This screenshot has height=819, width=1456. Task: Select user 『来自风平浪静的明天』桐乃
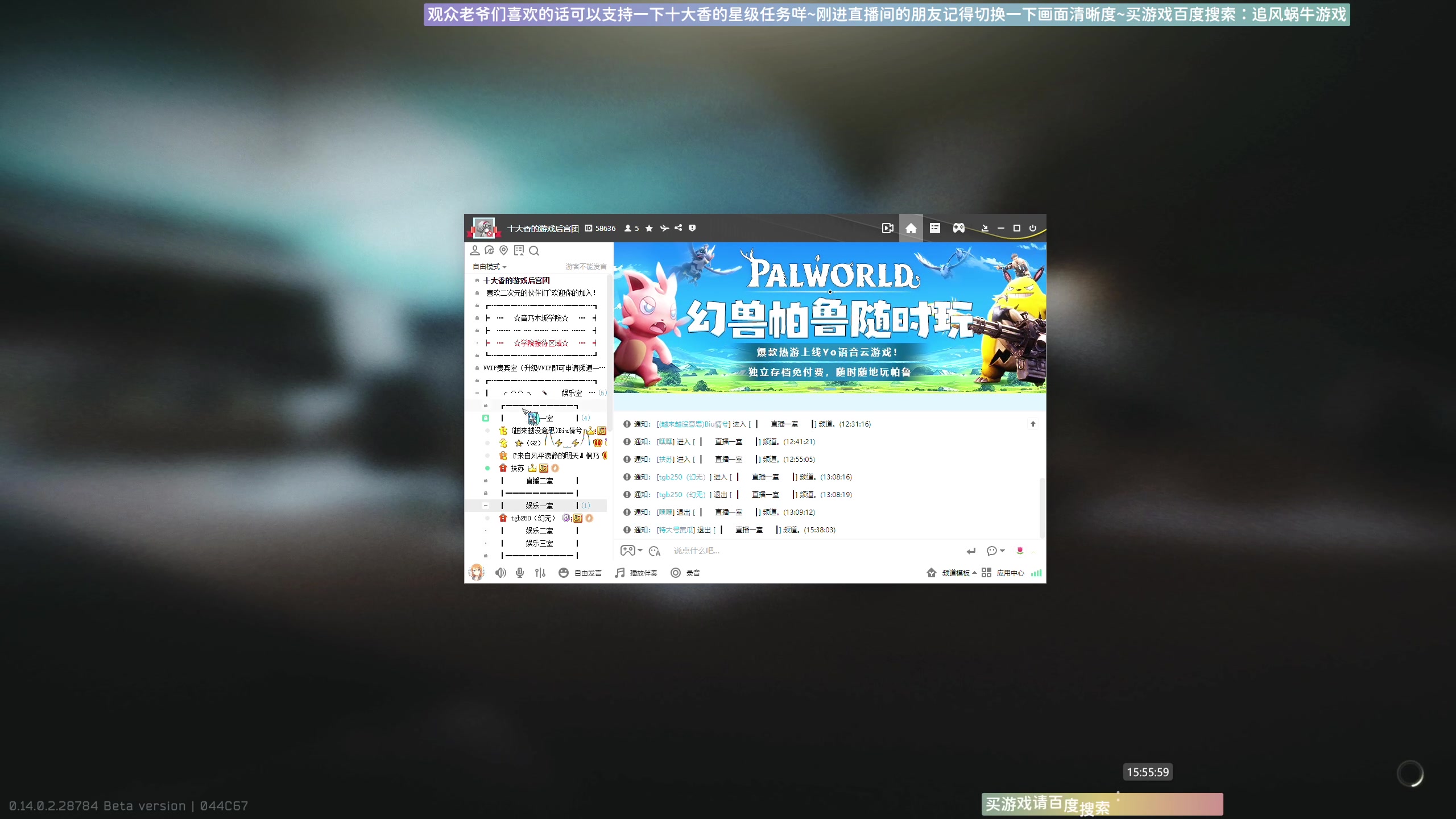click(555, 456)
